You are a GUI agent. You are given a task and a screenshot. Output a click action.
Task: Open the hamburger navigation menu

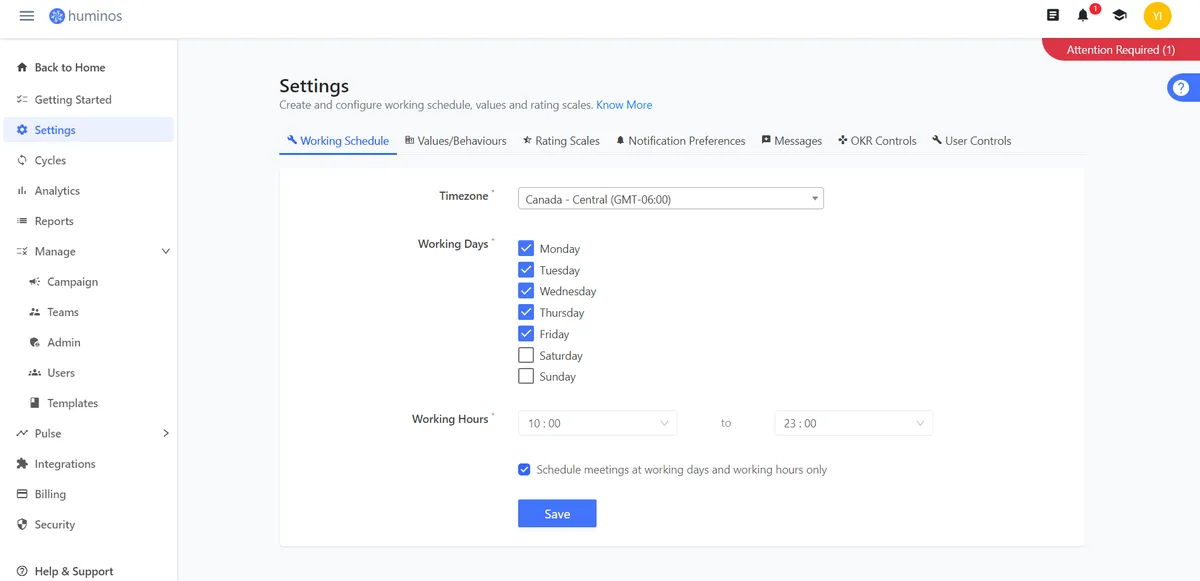(x=27, y=16)
